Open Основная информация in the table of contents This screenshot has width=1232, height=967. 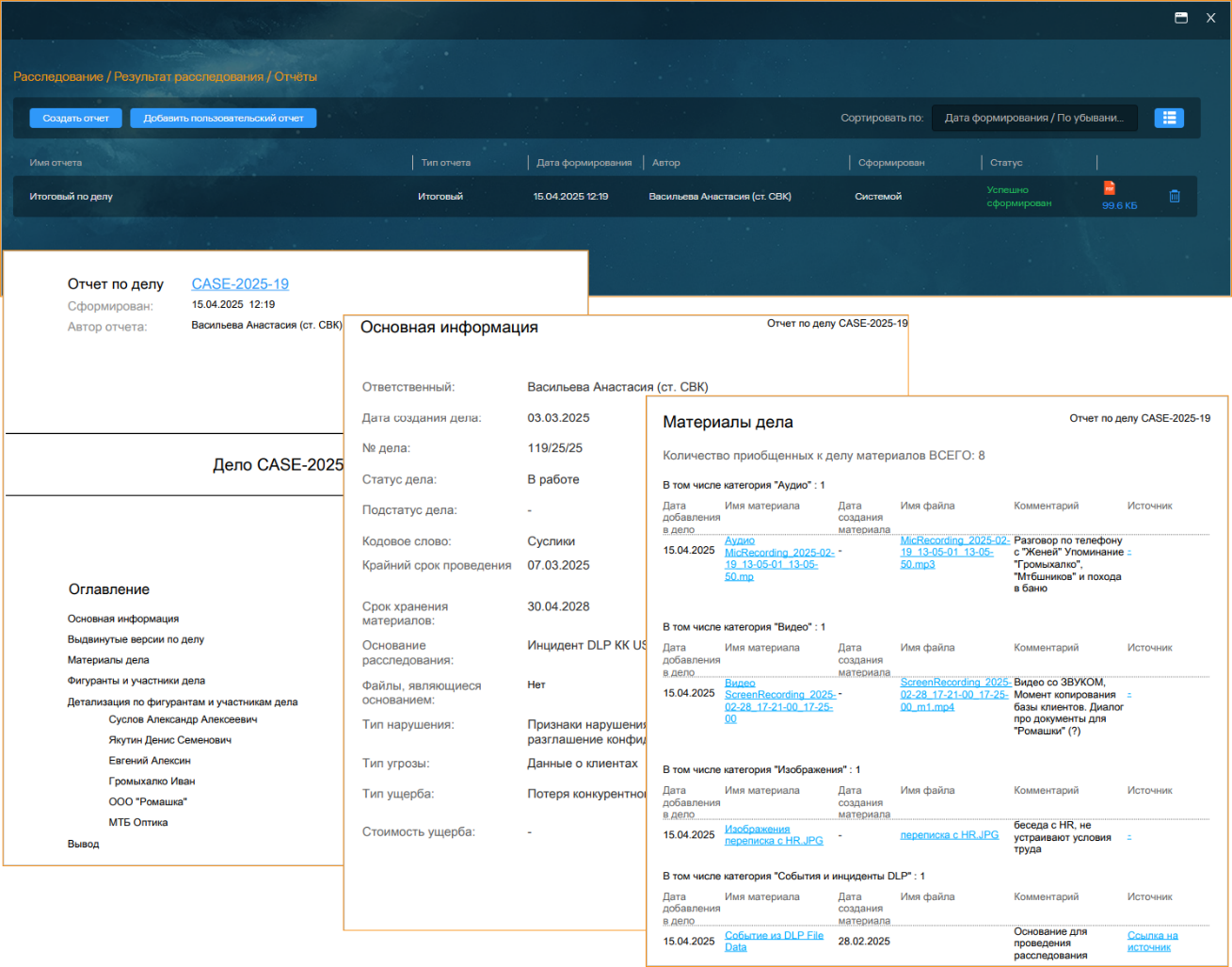point(123,619)
